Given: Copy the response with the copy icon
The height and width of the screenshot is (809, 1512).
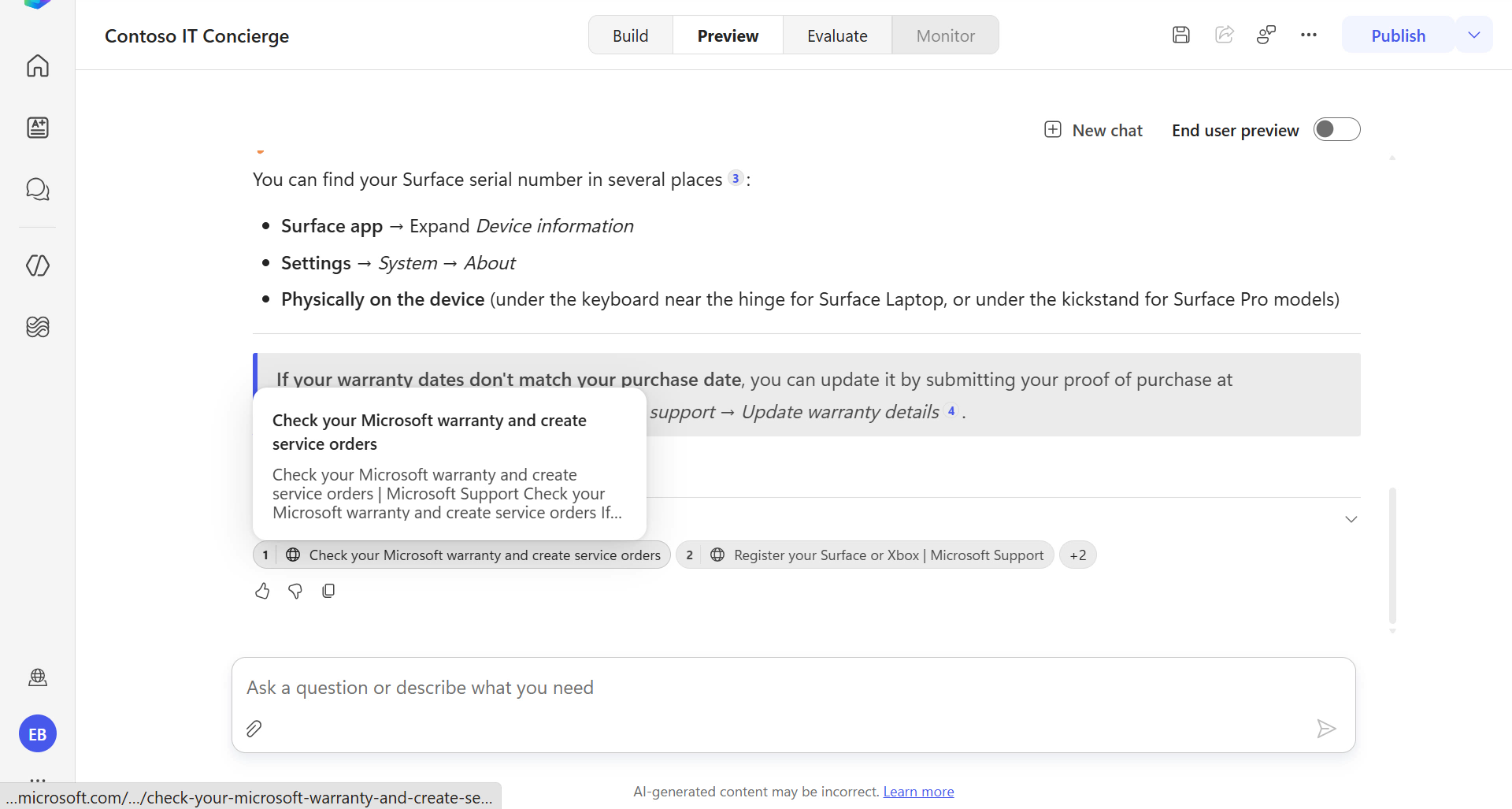Looking at the screenshot, I should click(328, 591).
